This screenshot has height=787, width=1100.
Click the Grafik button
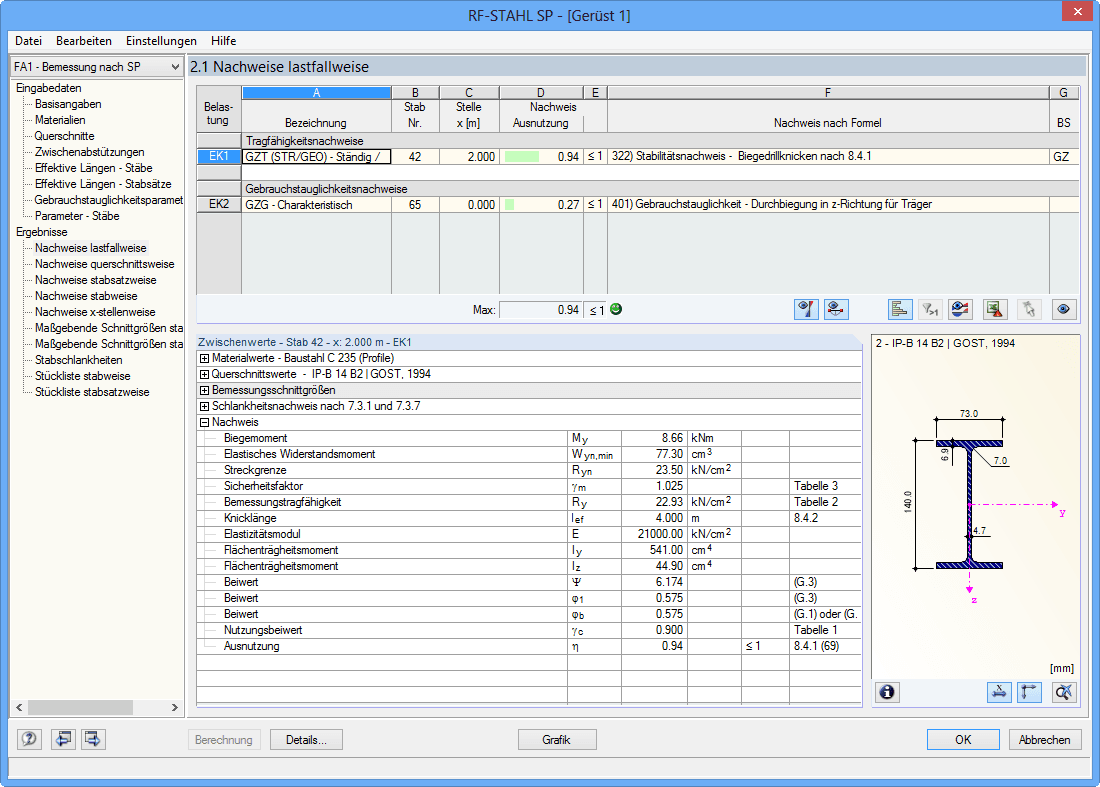(556, 740)
